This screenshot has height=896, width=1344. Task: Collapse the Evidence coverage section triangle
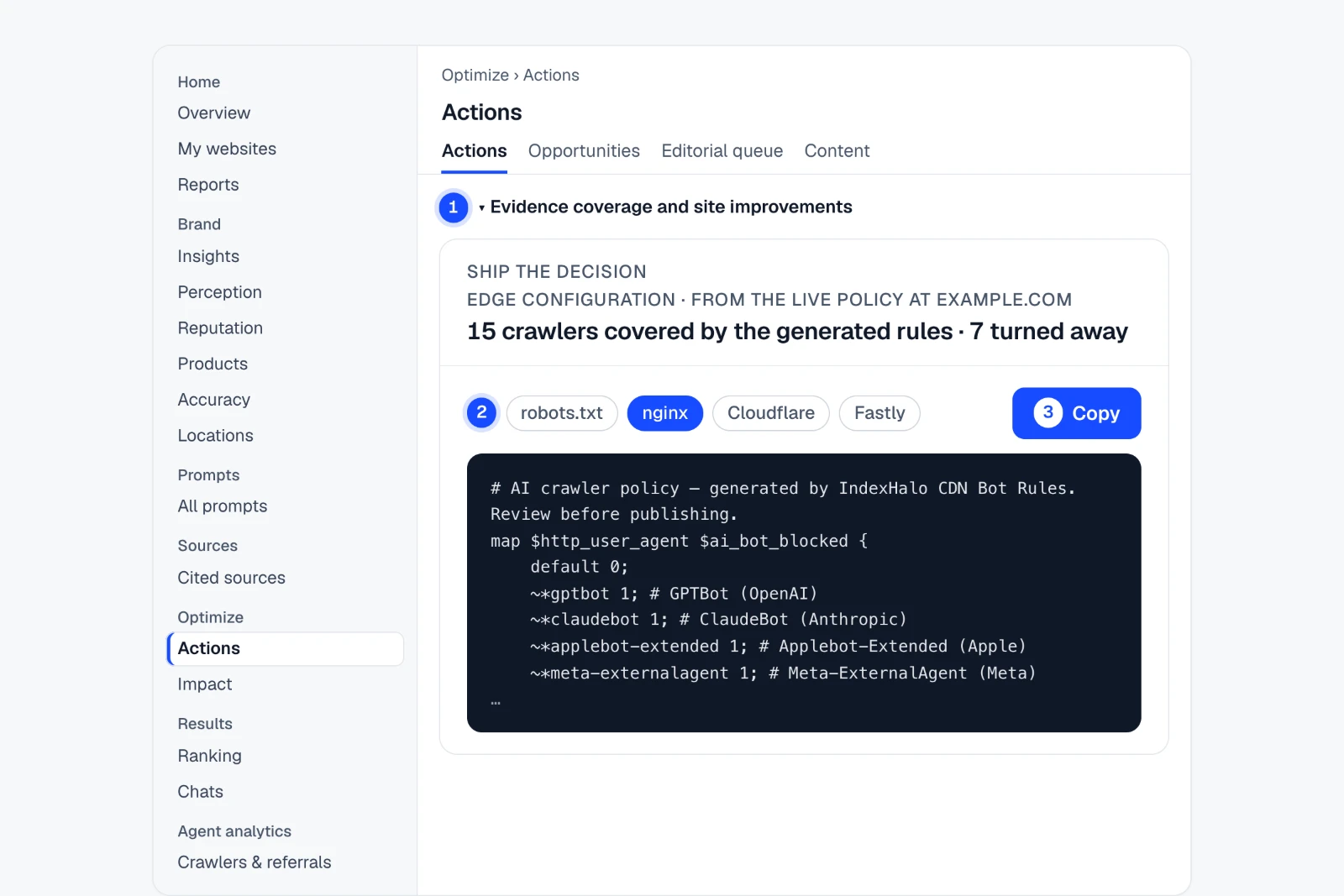(x=481, y=207)
